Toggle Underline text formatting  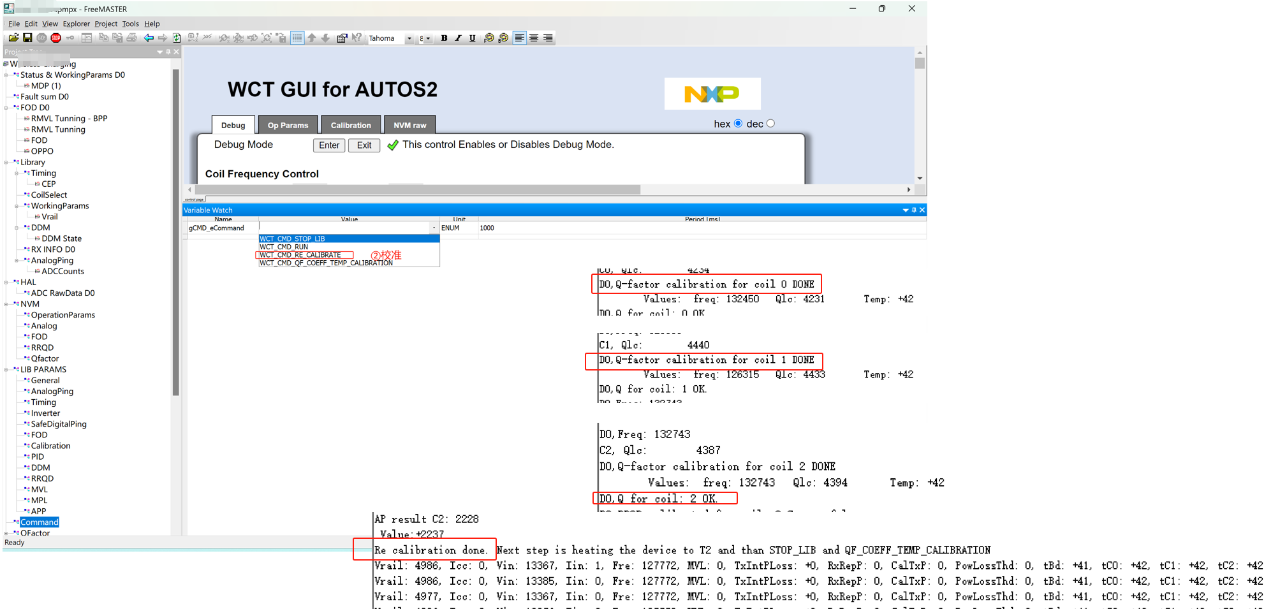coord(471,38)
